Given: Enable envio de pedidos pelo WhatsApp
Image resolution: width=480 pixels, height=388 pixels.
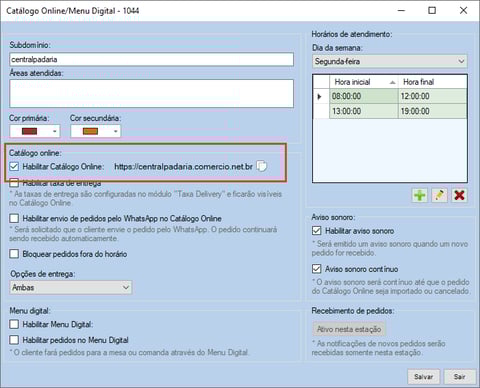Looking at the screenshot, I should pyautogui.click(x=14, y=218).
